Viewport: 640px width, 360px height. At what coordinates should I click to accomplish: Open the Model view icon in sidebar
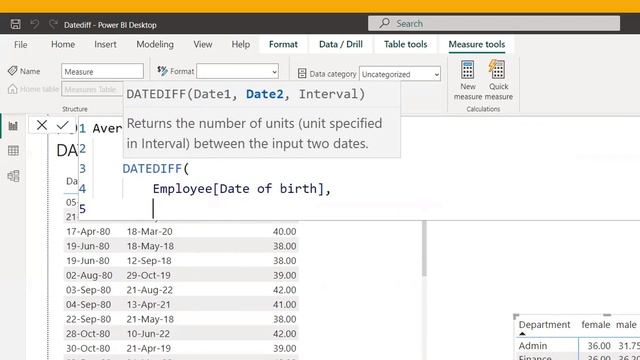[x=13, y=176]
